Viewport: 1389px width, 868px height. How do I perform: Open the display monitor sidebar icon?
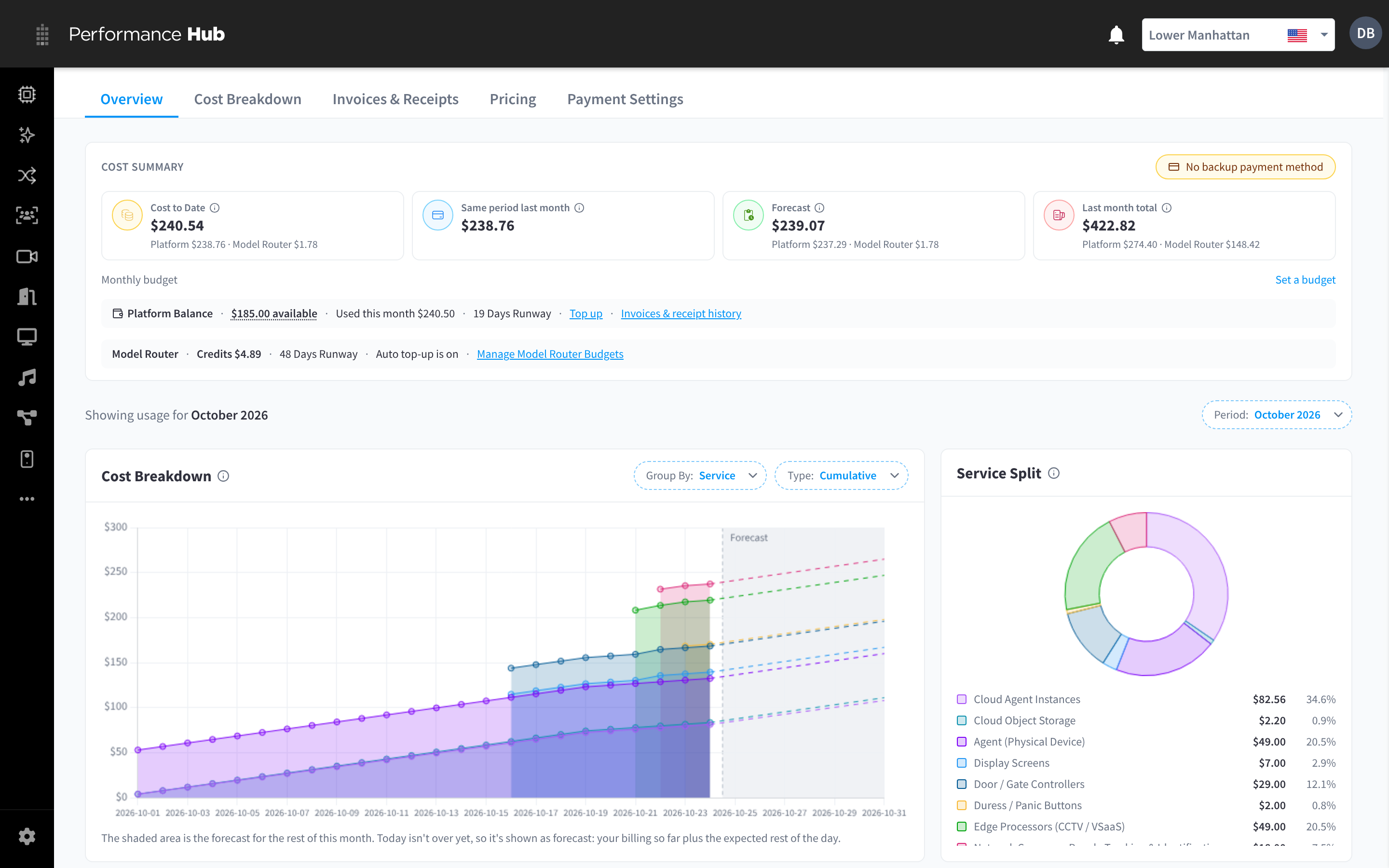point(27,337)
